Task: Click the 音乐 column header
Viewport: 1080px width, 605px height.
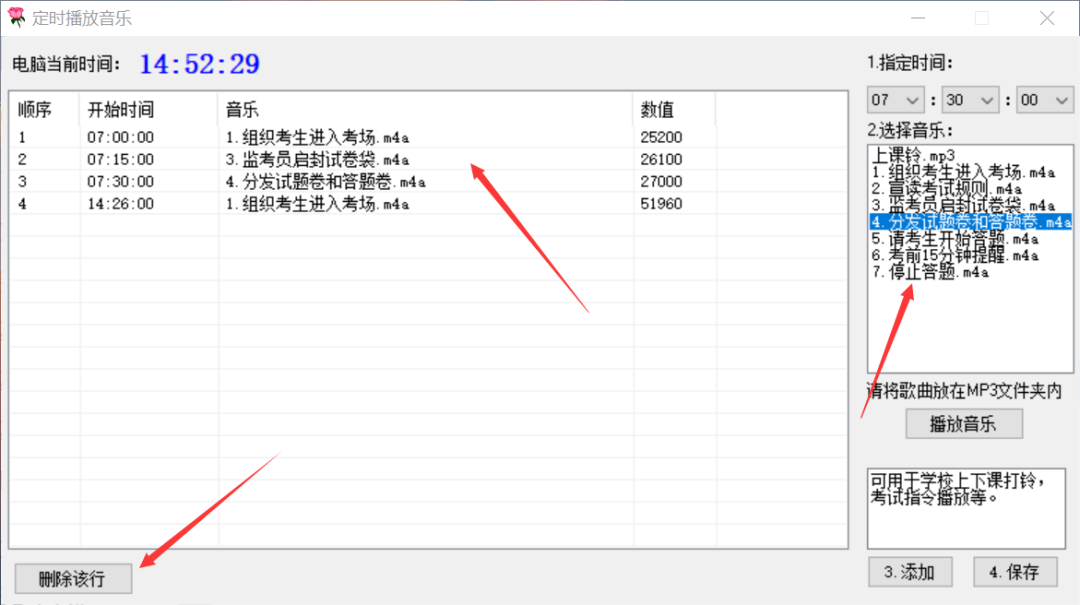Action: click(x=425, y=110)
